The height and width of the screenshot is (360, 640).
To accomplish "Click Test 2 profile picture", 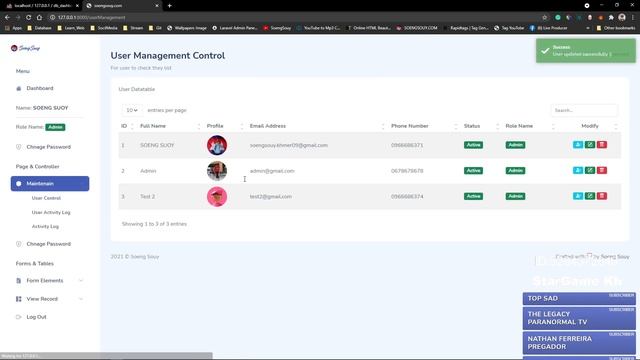I will click(217, 197).
